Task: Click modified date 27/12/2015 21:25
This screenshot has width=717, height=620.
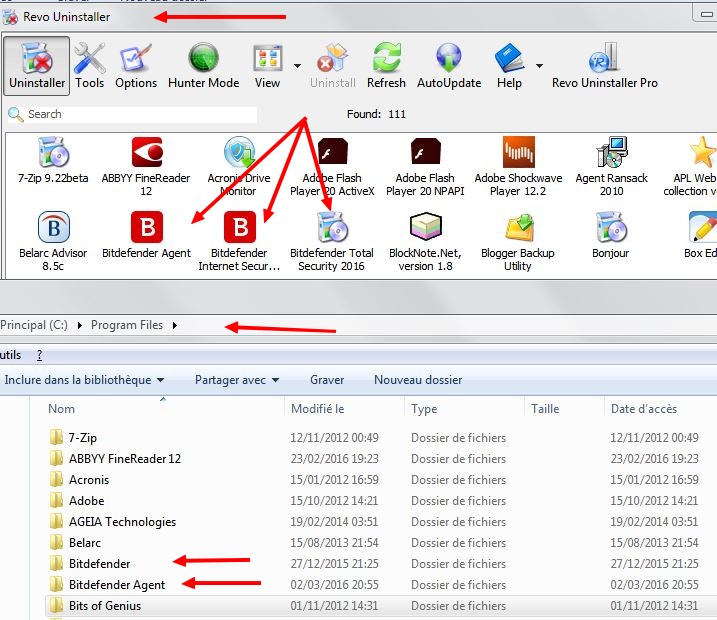Action: 334,564
